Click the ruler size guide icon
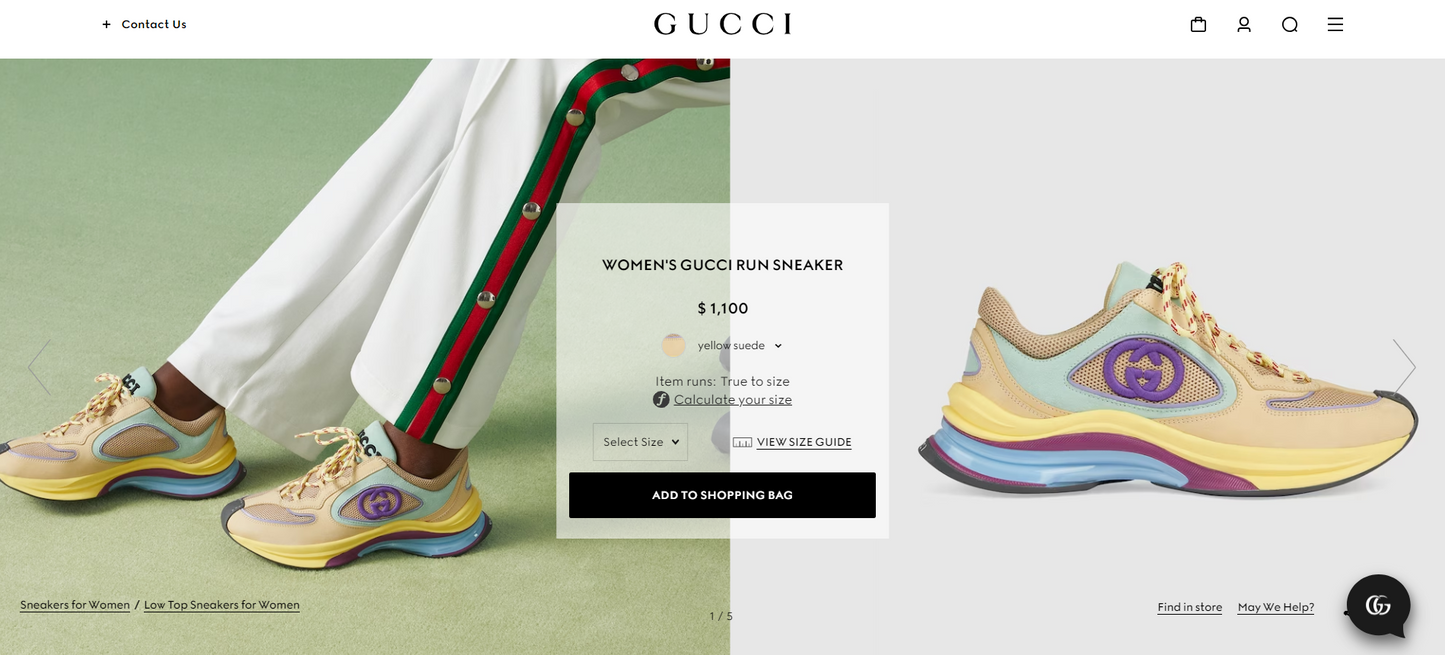The height and width of the screenshot is (655, 1445). click(x=742, y=442)
